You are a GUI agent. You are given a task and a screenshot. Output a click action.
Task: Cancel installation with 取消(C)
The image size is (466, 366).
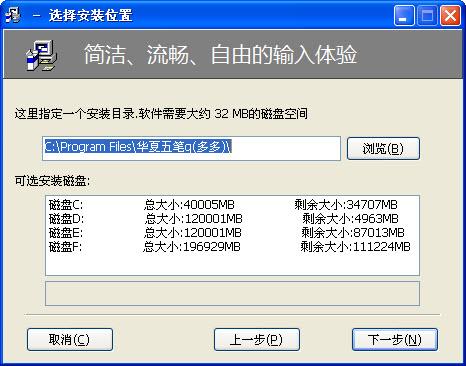(70, 340)
